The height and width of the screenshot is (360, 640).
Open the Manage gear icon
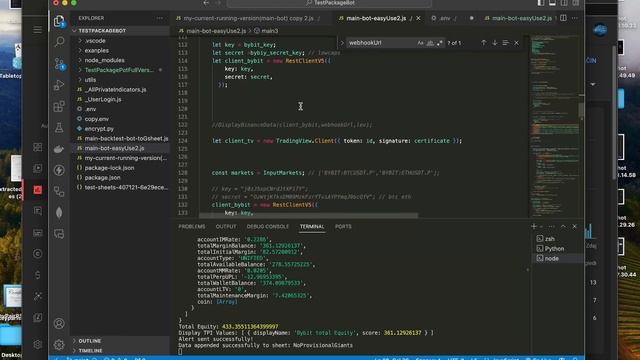59,345
